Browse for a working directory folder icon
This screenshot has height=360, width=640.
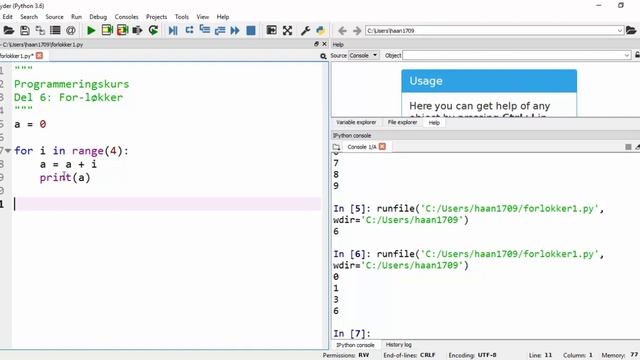click(x=631, y=31)
